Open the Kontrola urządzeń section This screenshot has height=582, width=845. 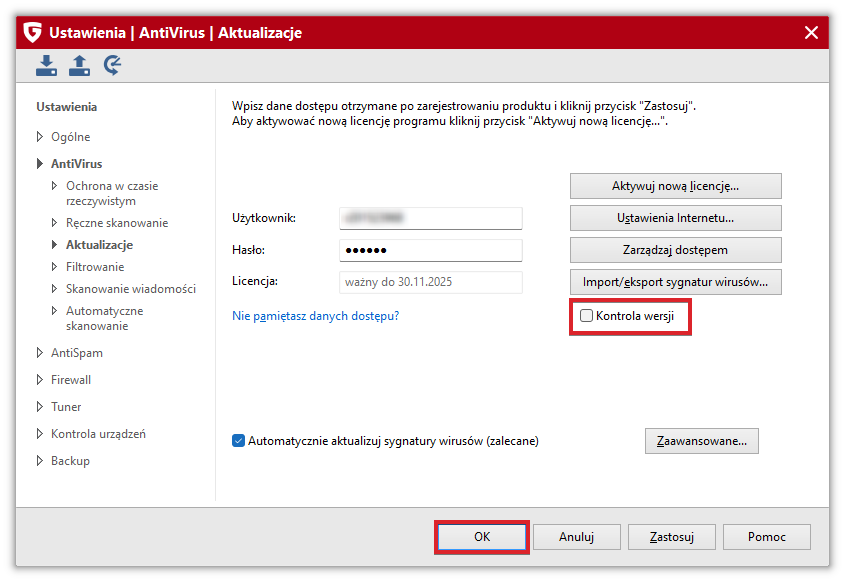pyautogui.click(x=99, y=434)
